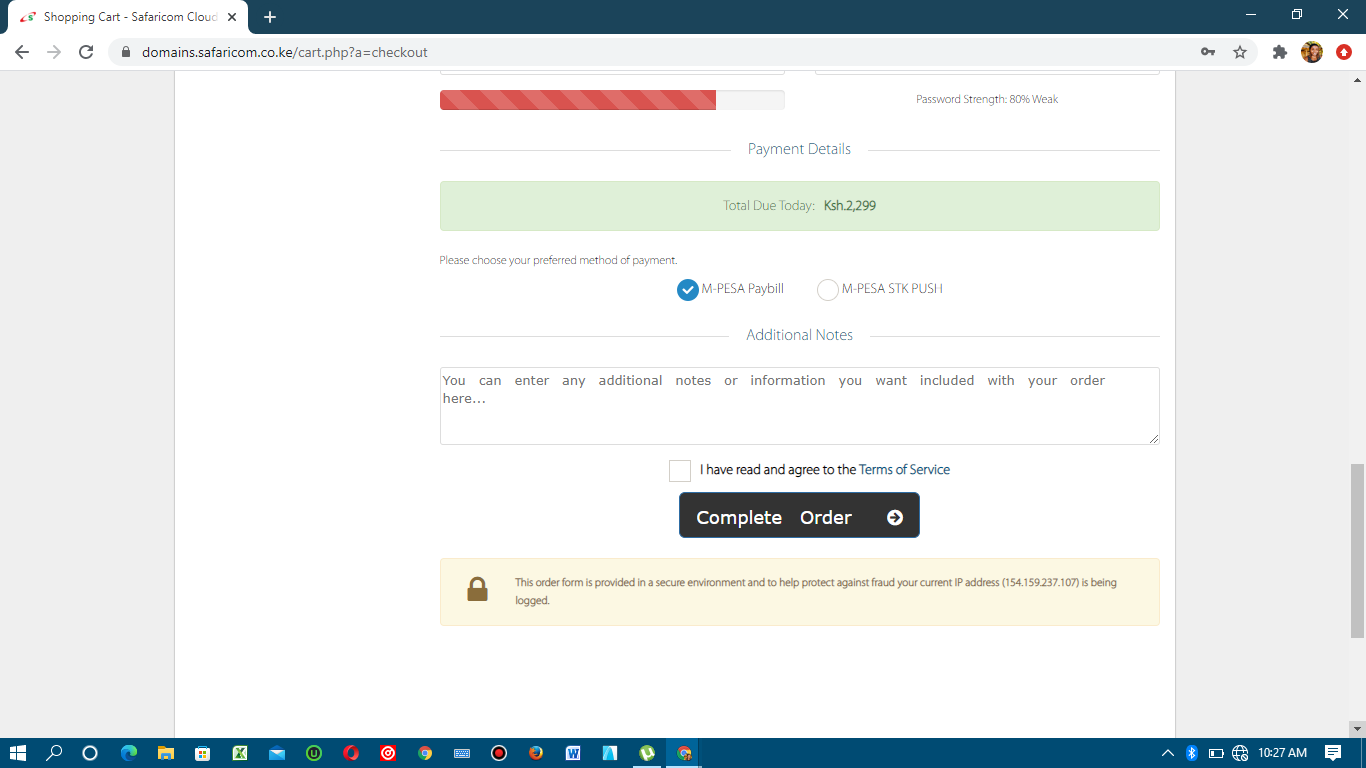The width and height of the screenshot is (1366, 768).
Task: Click into the additional notes text area
Action: (x=800, y=406)
